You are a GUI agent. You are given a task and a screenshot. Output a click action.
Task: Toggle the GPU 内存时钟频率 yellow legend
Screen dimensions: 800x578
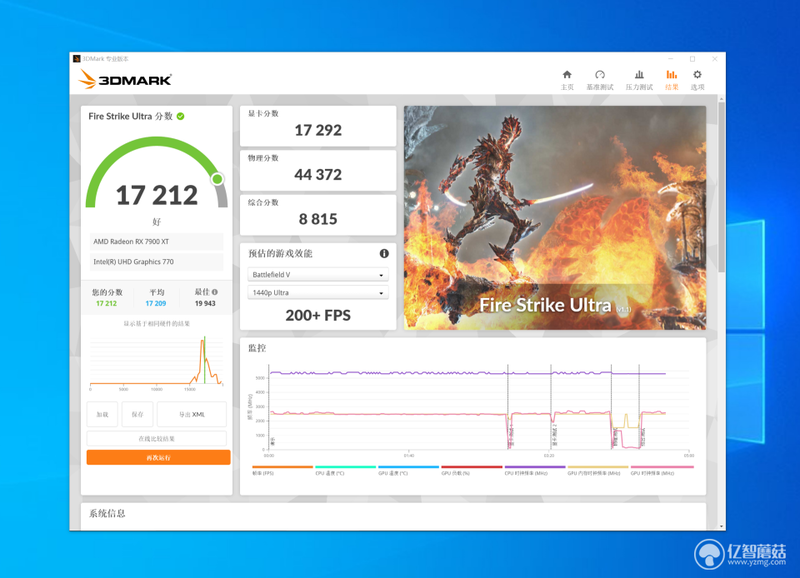click(598, 470)
